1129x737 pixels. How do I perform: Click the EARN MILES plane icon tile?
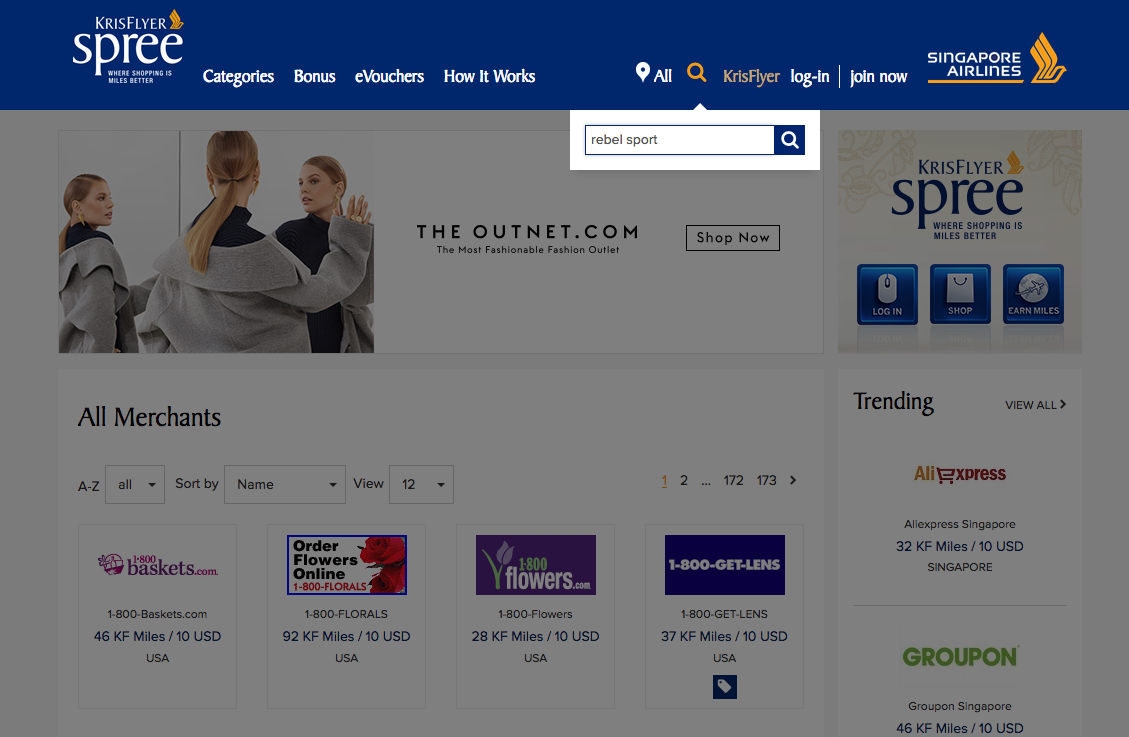coord(1033,294)
